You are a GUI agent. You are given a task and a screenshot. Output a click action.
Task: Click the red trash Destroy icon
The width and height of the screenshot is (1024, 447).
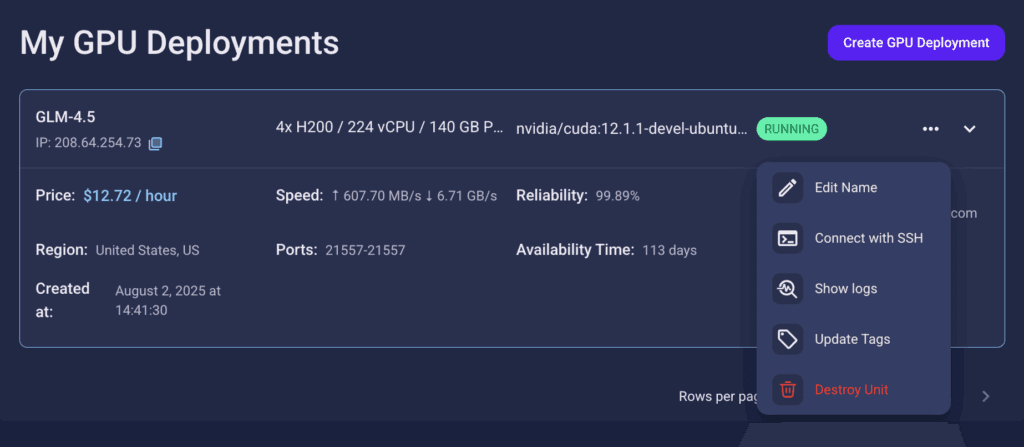coord(788,389)
